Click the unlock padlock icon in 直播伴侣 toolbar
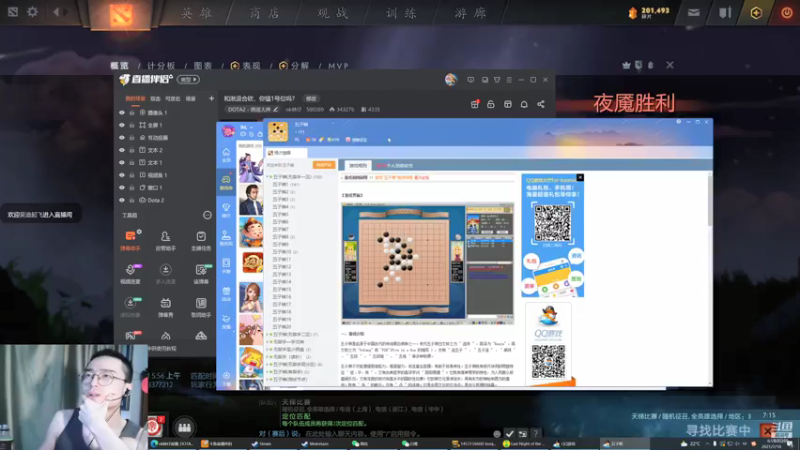 pyautogui.click(x=491, y=104)
